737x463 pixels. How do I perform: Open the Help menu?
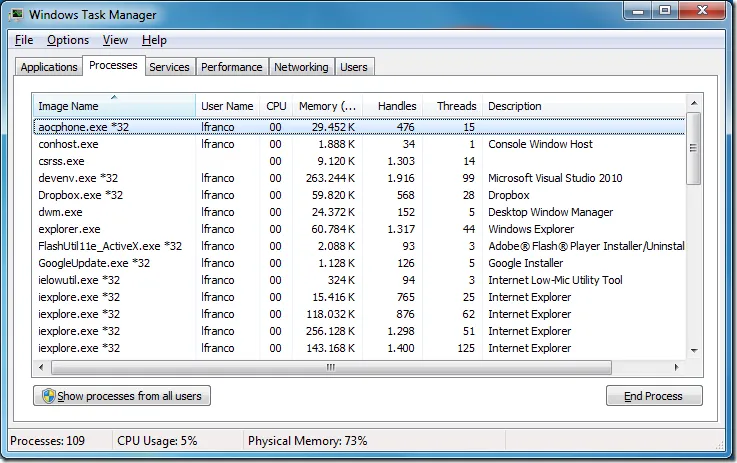(154, 40)
